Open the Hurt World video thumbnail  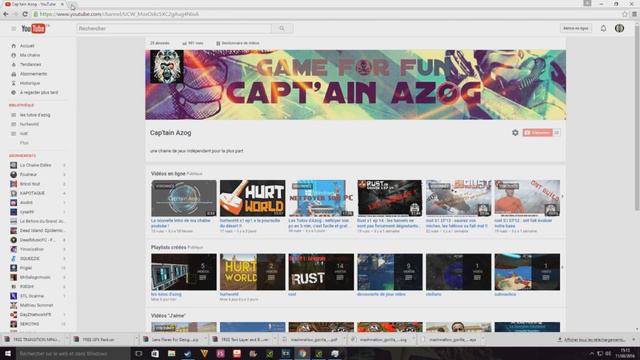coord(253,198)
